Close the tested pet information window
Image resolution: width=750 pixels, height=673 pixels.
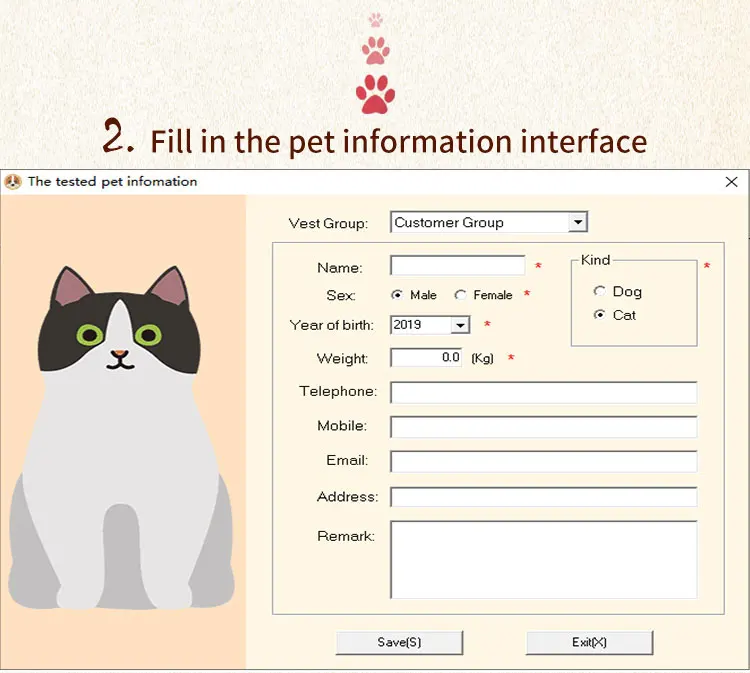coord(731,182)
